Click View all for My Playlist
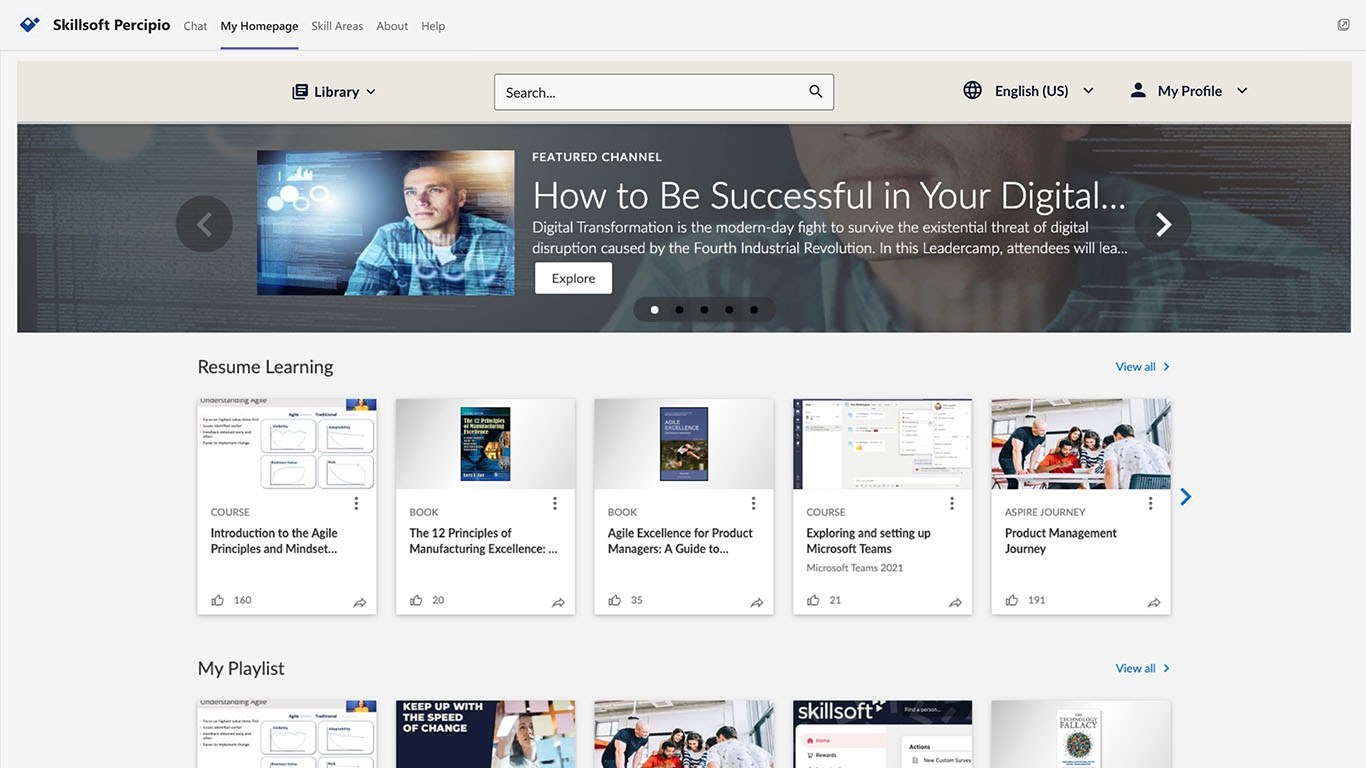Viewport: 1366px width, 768px height. point(1142,668)
